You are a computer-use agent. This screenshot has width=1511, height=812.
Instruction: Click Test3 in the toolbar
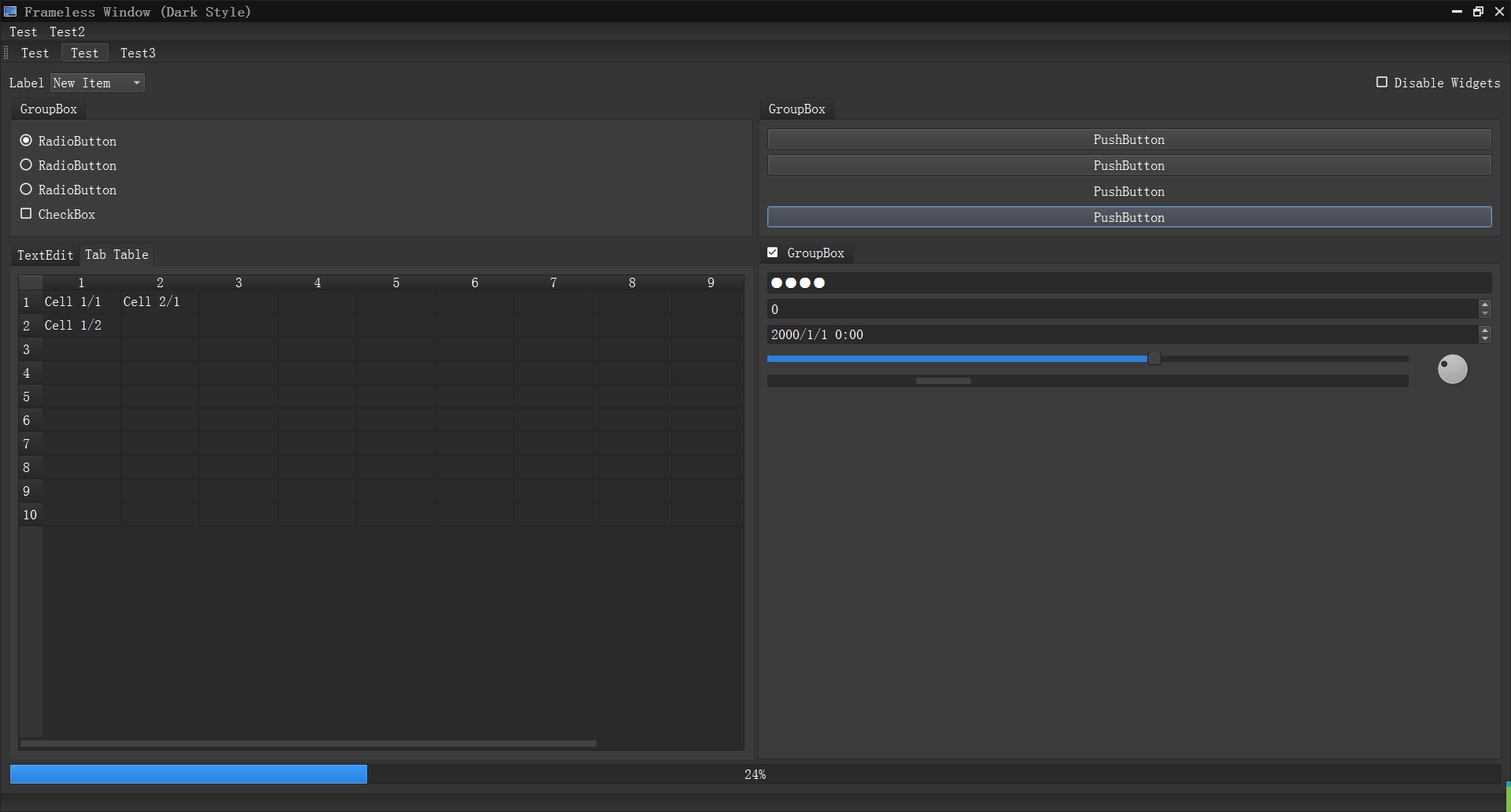tap(138, 52)
